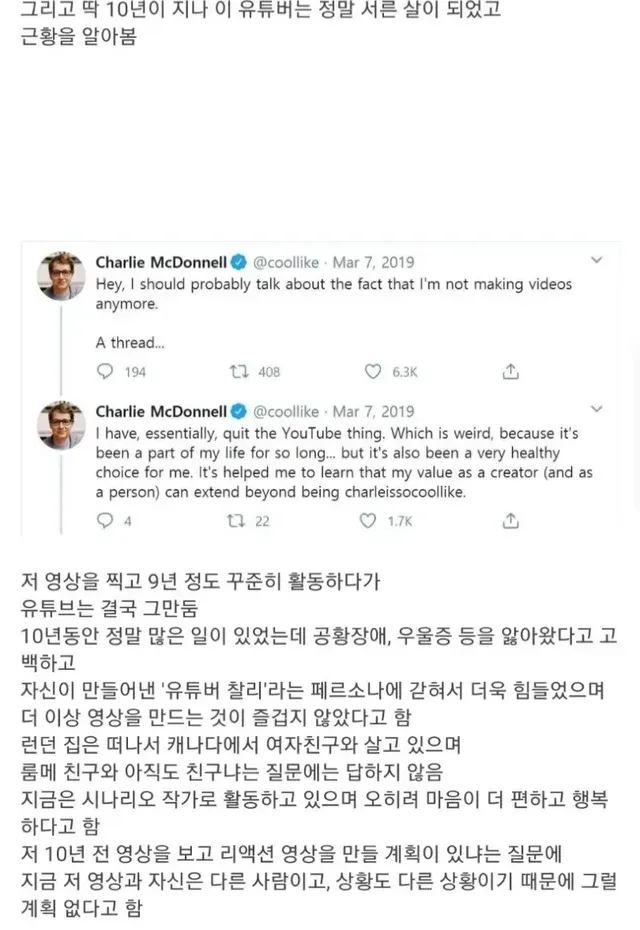Retweet the second tweet with 22 retweets
Viewport: 640px width, 930px height.
click(239, 520)
